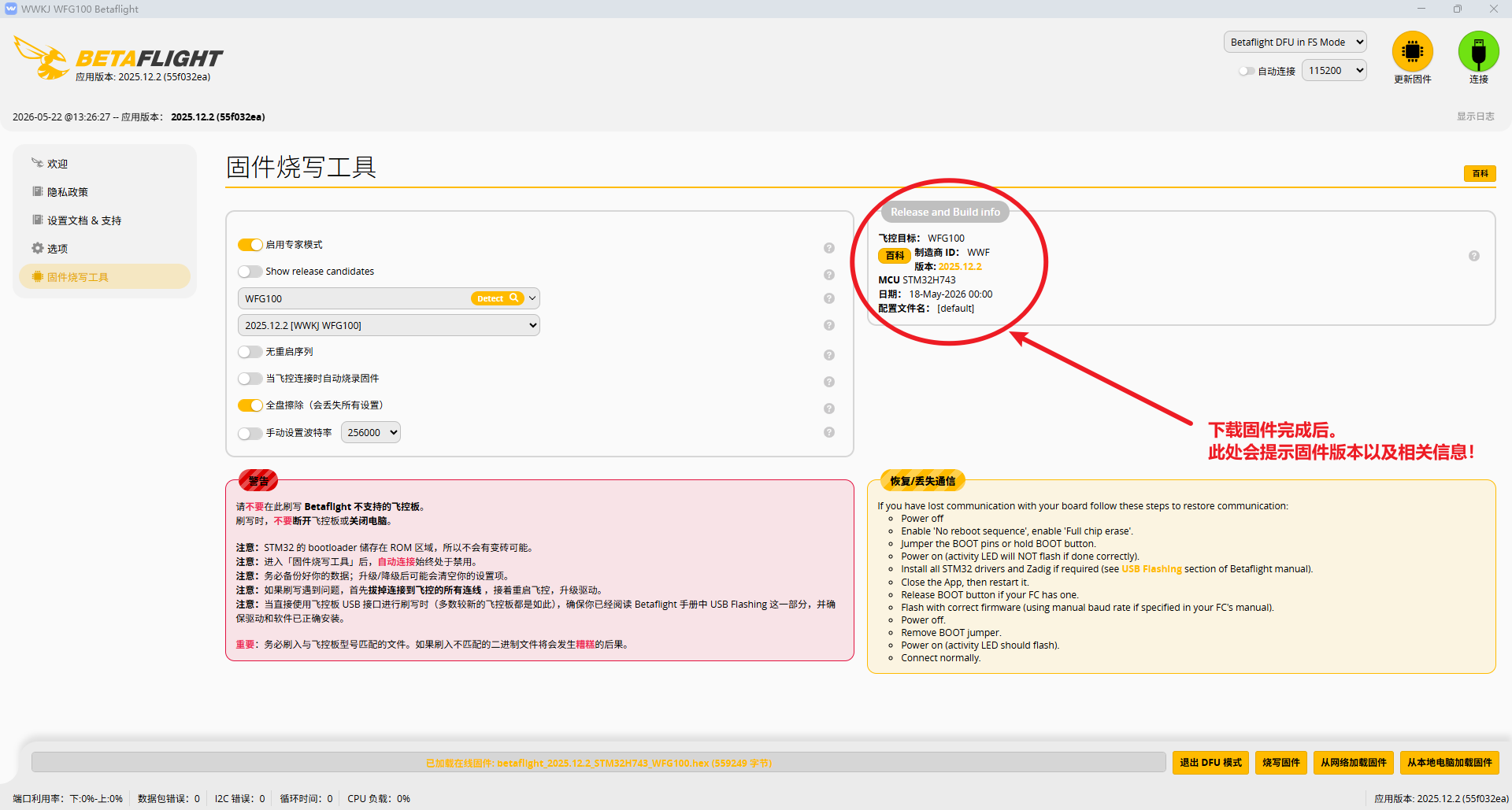
Task: Open the 隐私政策 privacy policy tab
Action: (x=105, y=192)
